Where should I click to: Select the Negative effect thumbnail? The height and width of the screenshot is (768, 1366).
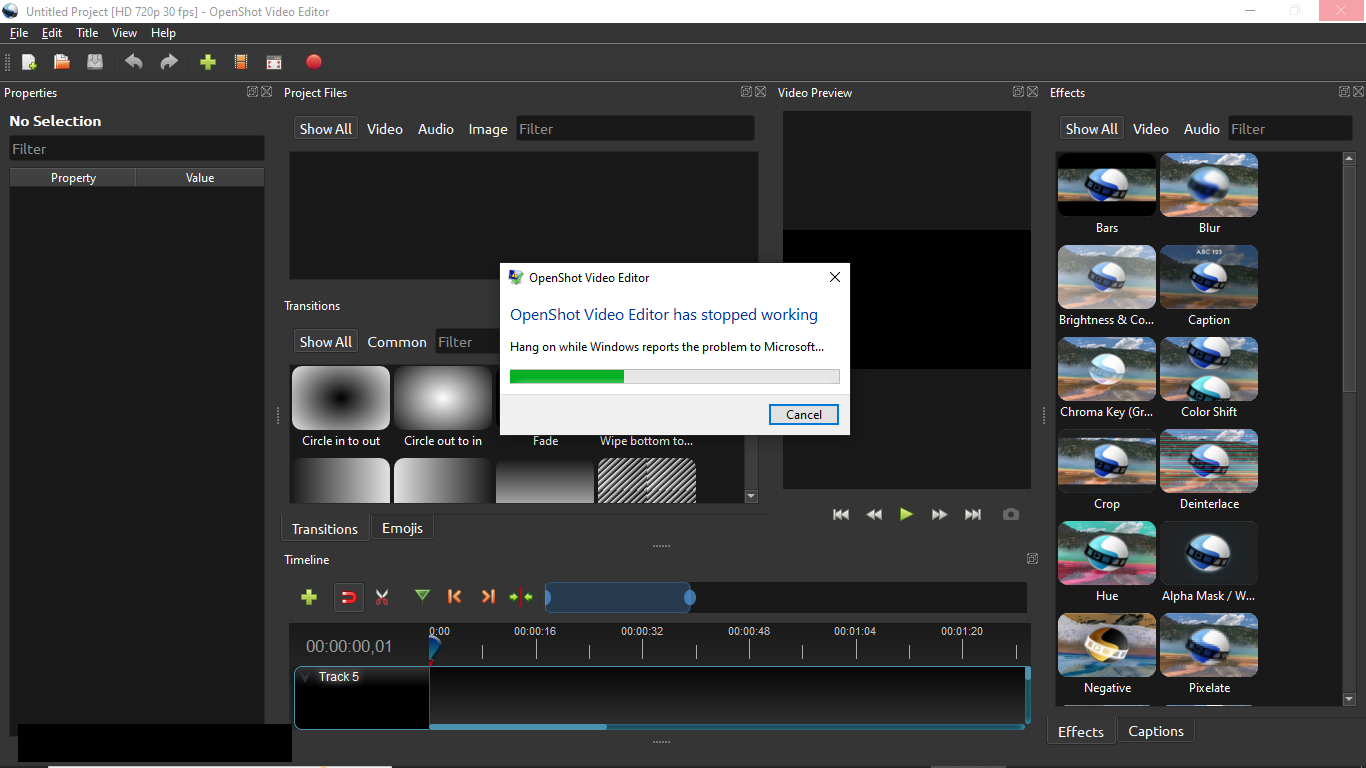point(1107,645)
